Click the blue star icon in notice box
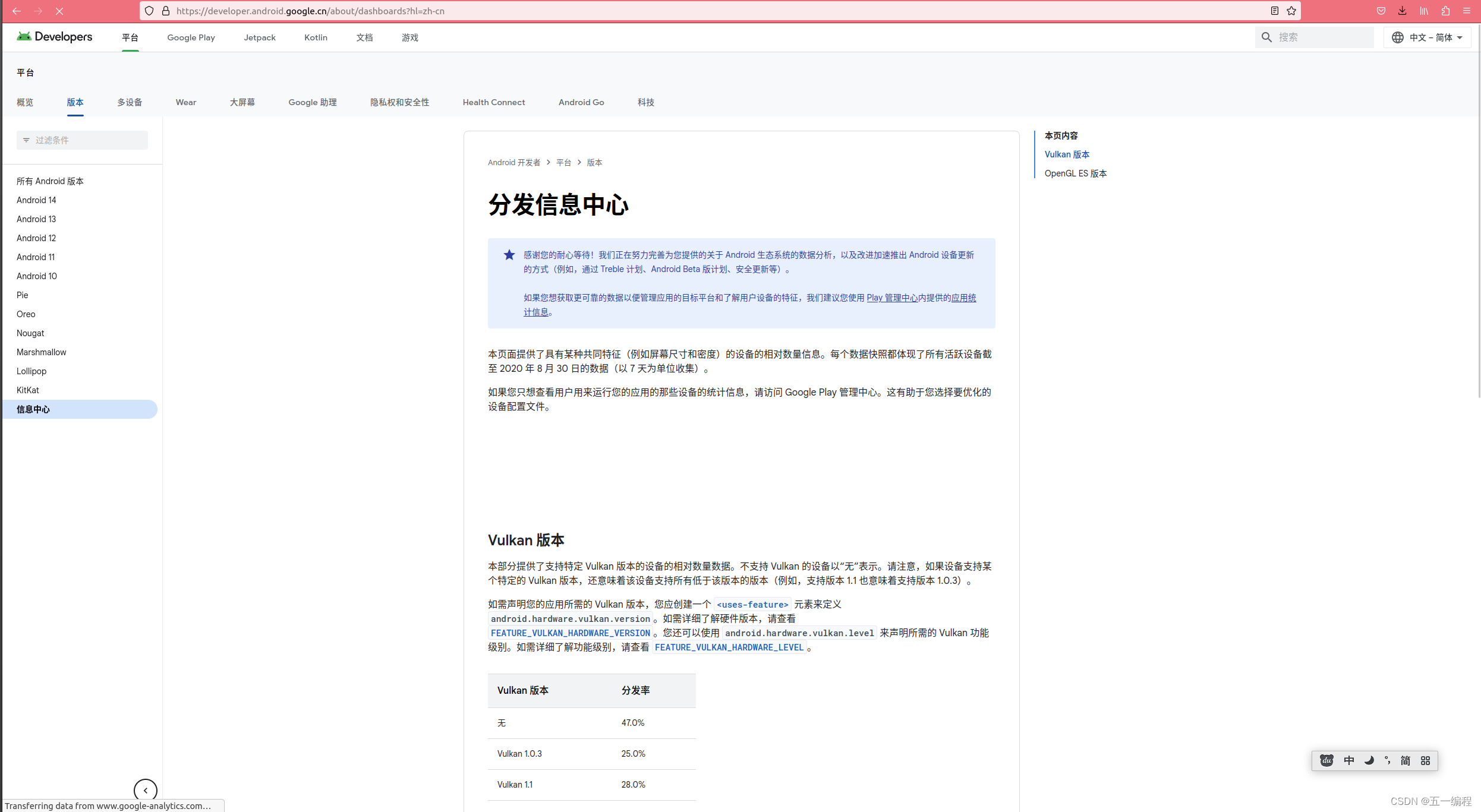Image resolution: width=1481 pixels, height=812 pixels. click(x=509, y=255)
